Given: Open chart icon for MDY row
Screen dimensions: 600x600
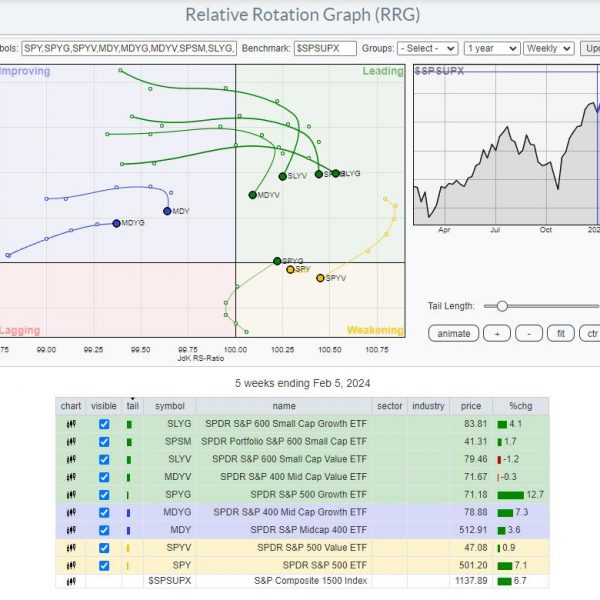Looking at the screenshot, I should tap(71, 530).
